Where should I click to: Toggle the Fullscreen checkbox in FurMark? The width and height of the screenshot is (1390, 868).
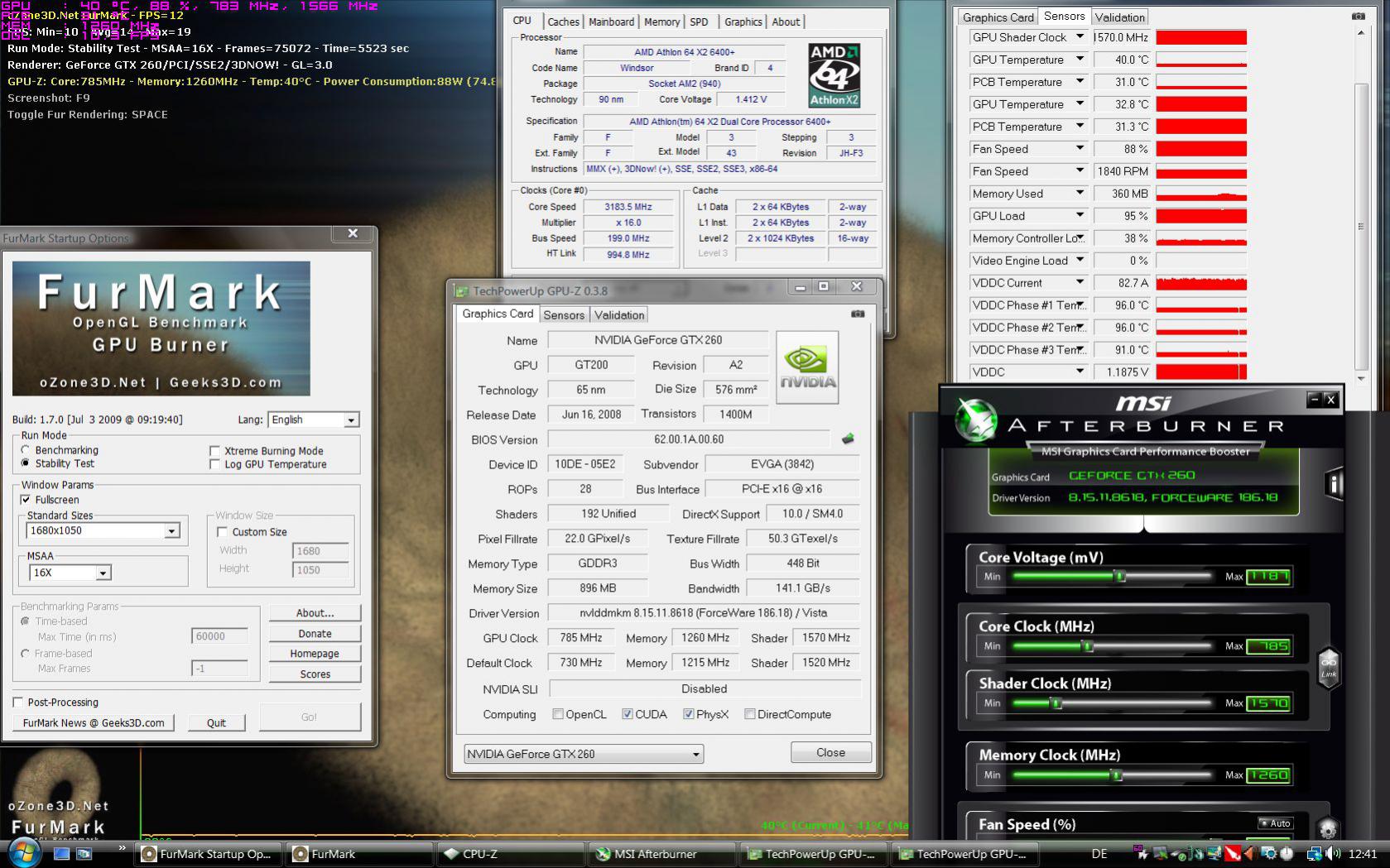pos(25,500)
